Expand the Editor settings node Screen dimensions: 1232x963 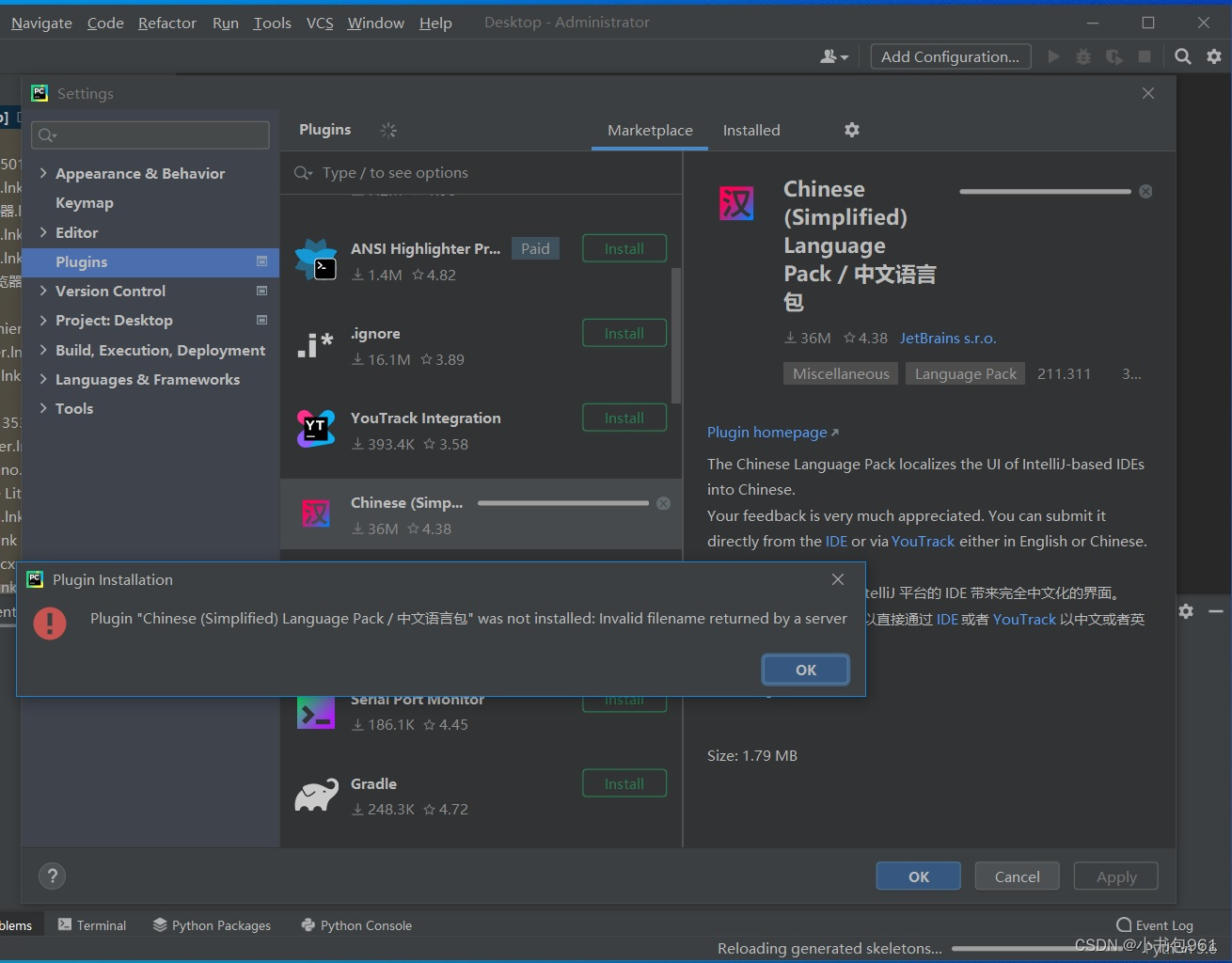43,232
